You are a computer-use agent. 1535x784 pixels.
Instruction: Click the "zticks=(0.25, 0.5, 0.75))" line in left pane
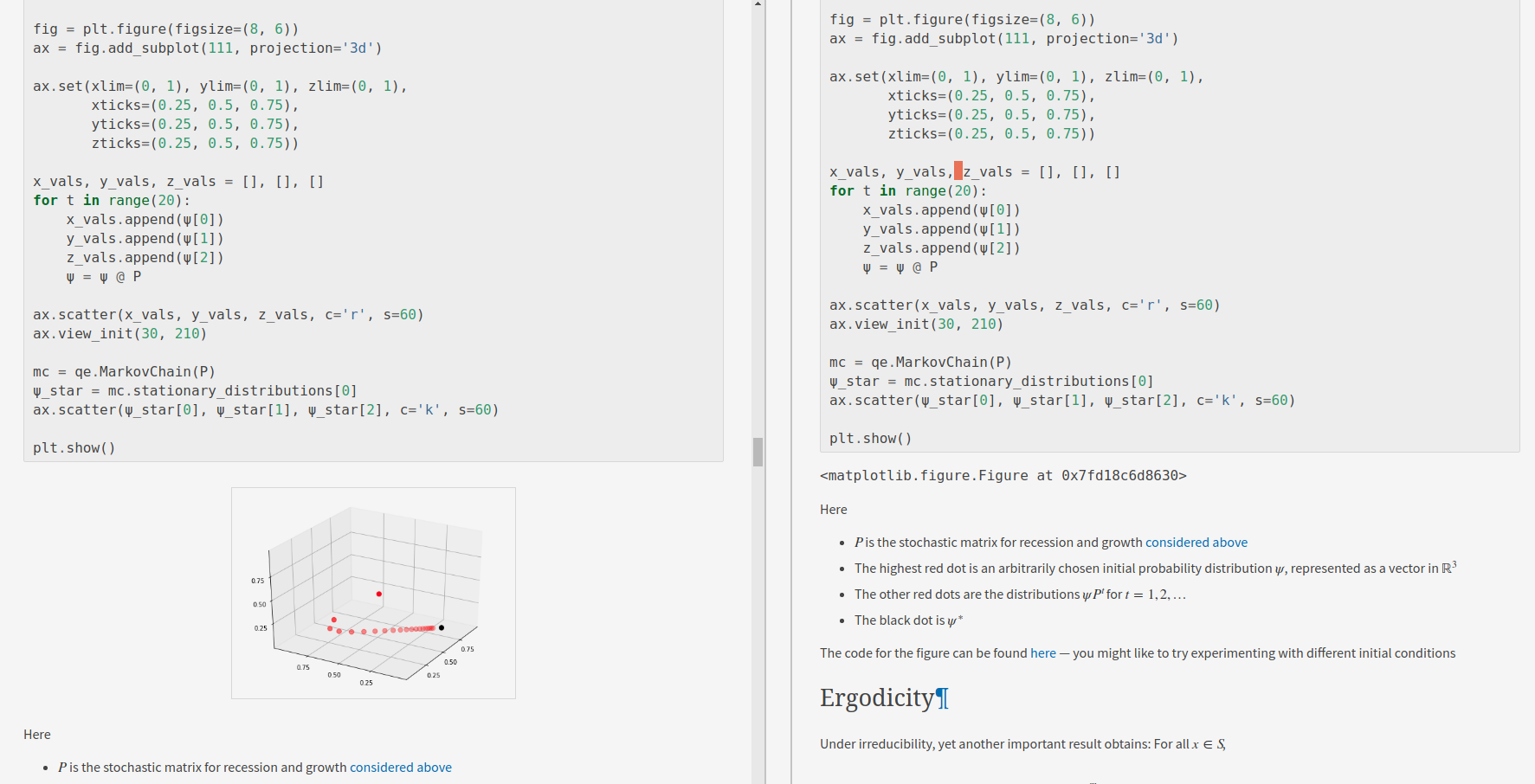(x=195, y=144)
